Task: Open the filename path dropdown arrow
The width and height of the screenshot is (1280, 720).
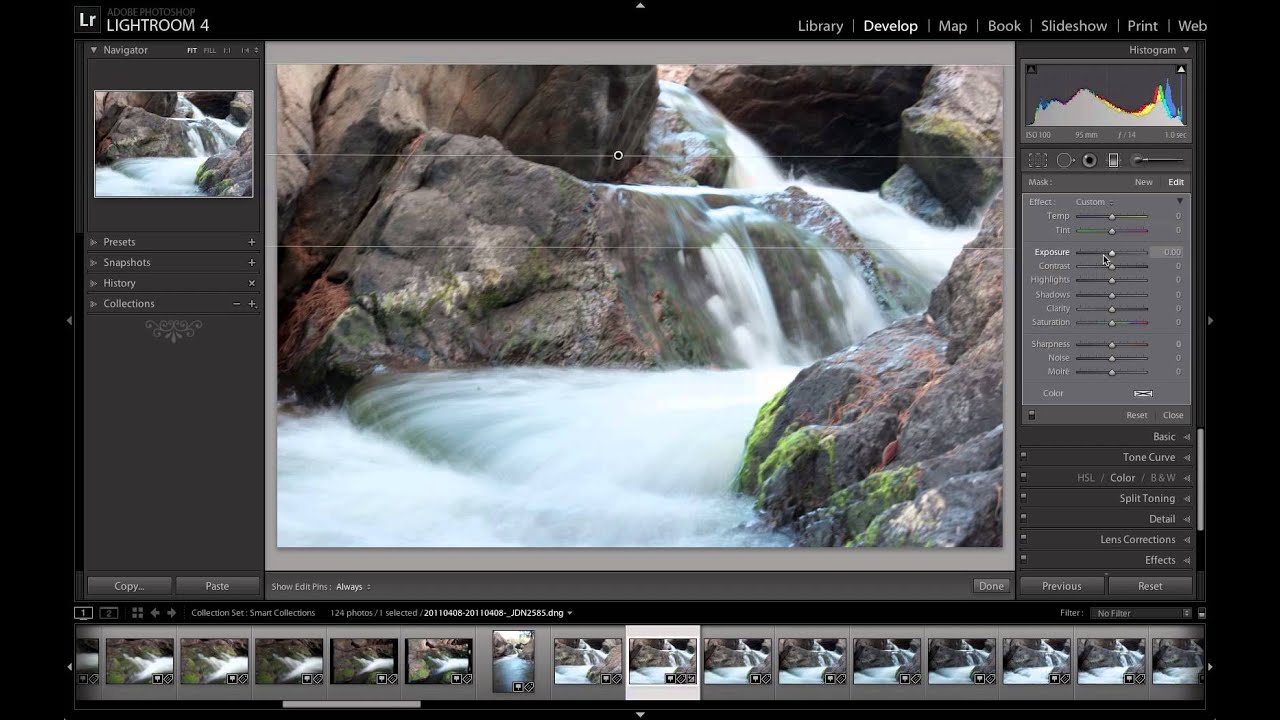Action: [x=570, y=613]
